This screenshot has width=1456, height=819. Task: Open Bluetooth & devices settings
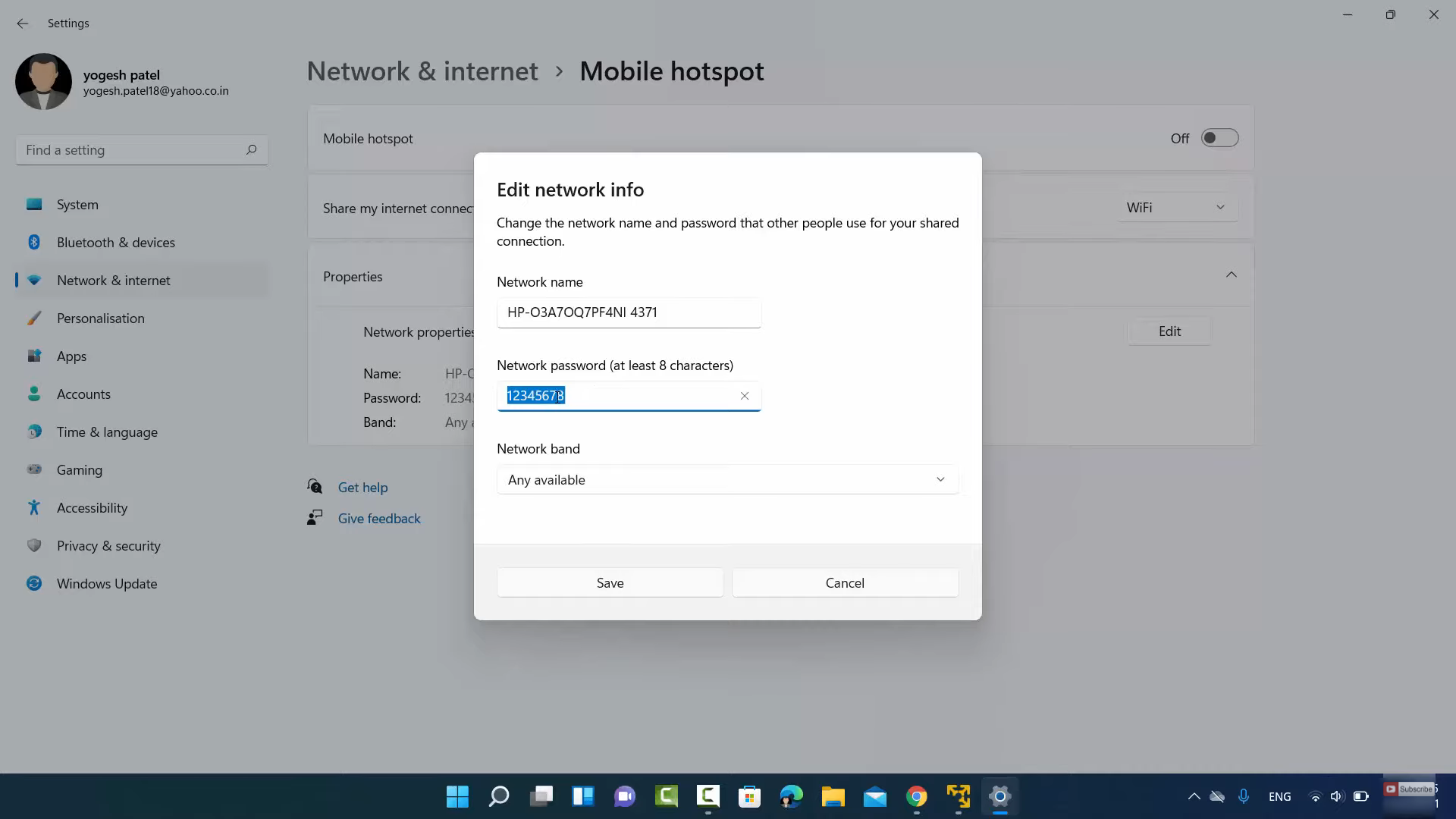pyautogui.click(x=115, y=243)
